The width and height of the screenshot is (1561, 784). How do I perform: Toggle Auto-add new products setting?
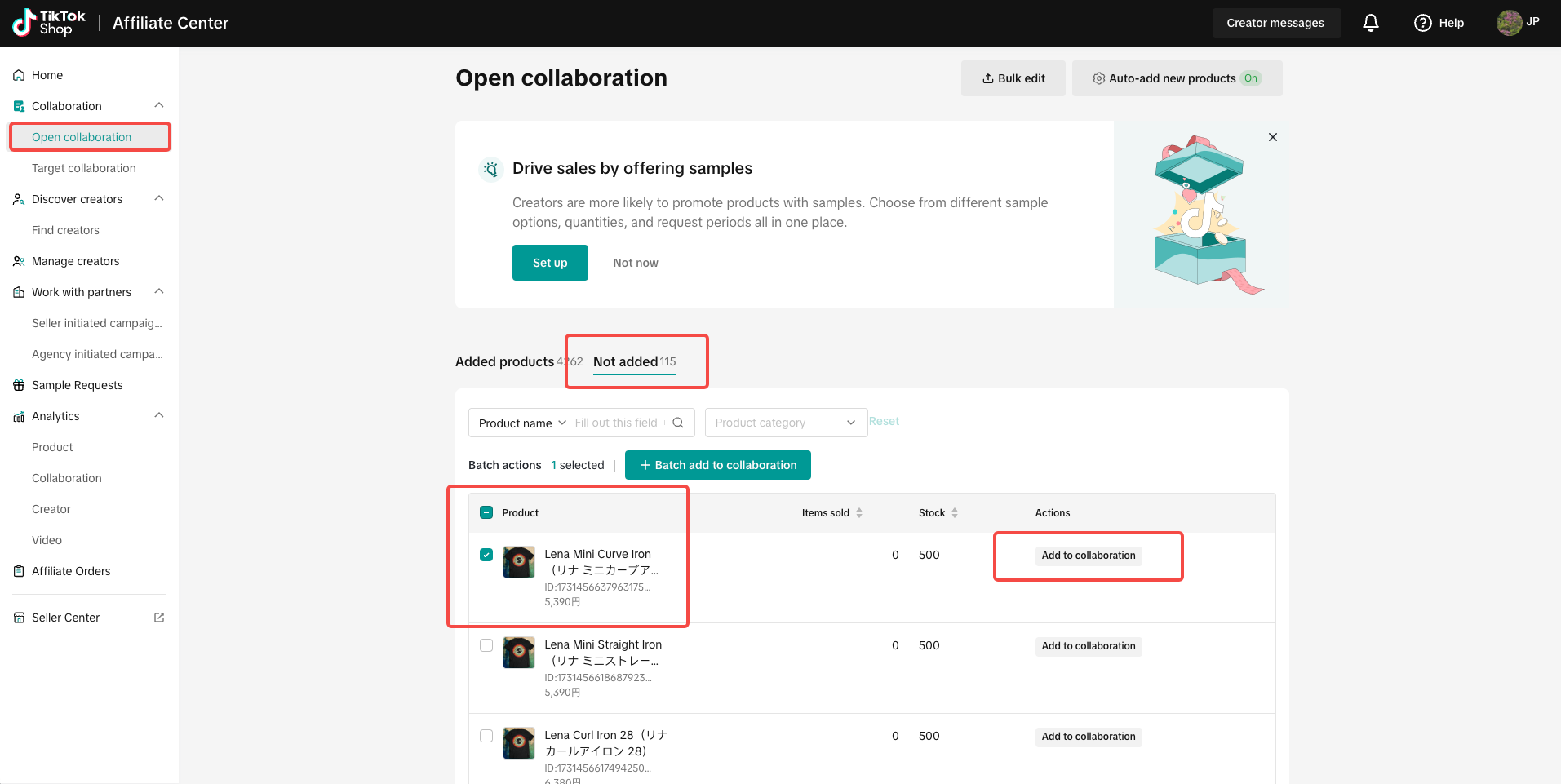click(1177, 78)
